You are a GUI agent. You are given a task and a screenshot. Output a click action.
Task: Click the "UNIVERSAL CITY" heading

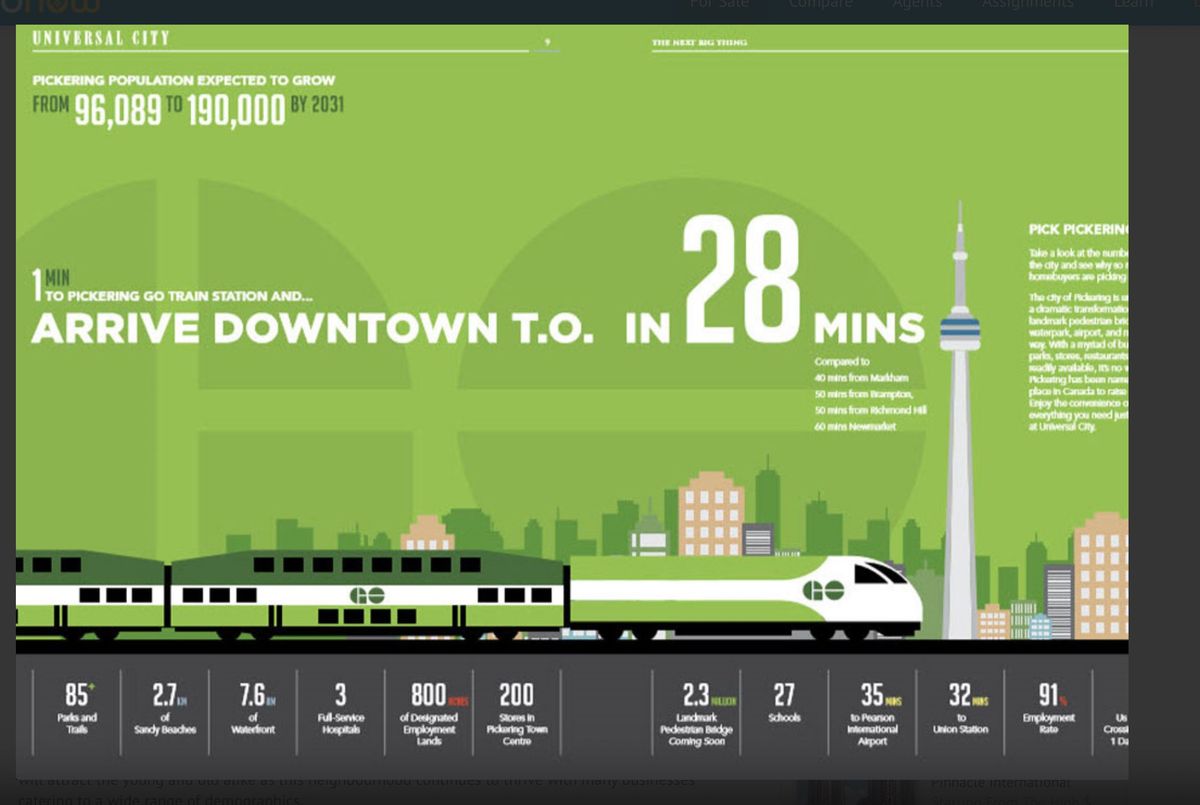coord(101,39)
